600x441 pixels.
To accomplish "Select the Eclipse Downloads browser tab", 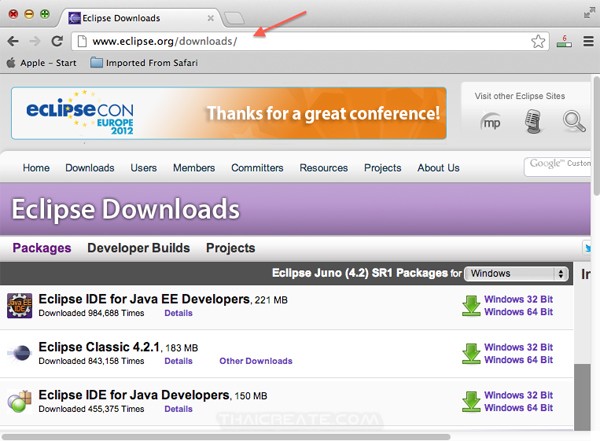I will click(140, 18).
